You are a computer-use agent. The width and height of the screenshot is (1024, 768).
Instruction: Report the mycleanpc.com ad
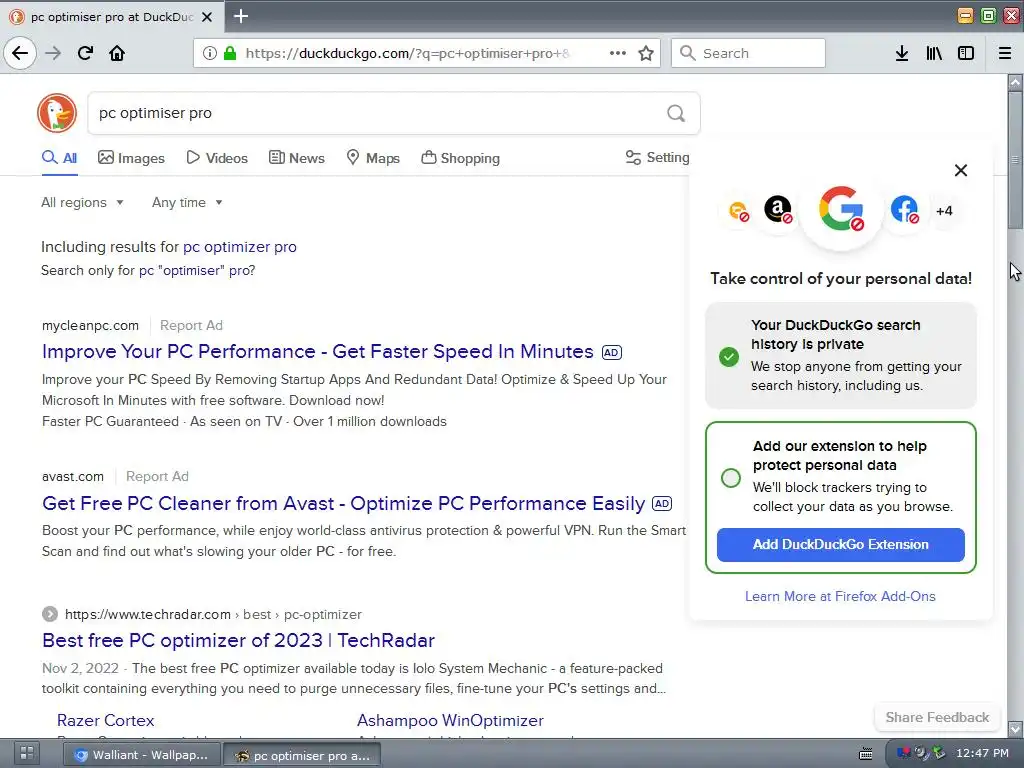191,325
